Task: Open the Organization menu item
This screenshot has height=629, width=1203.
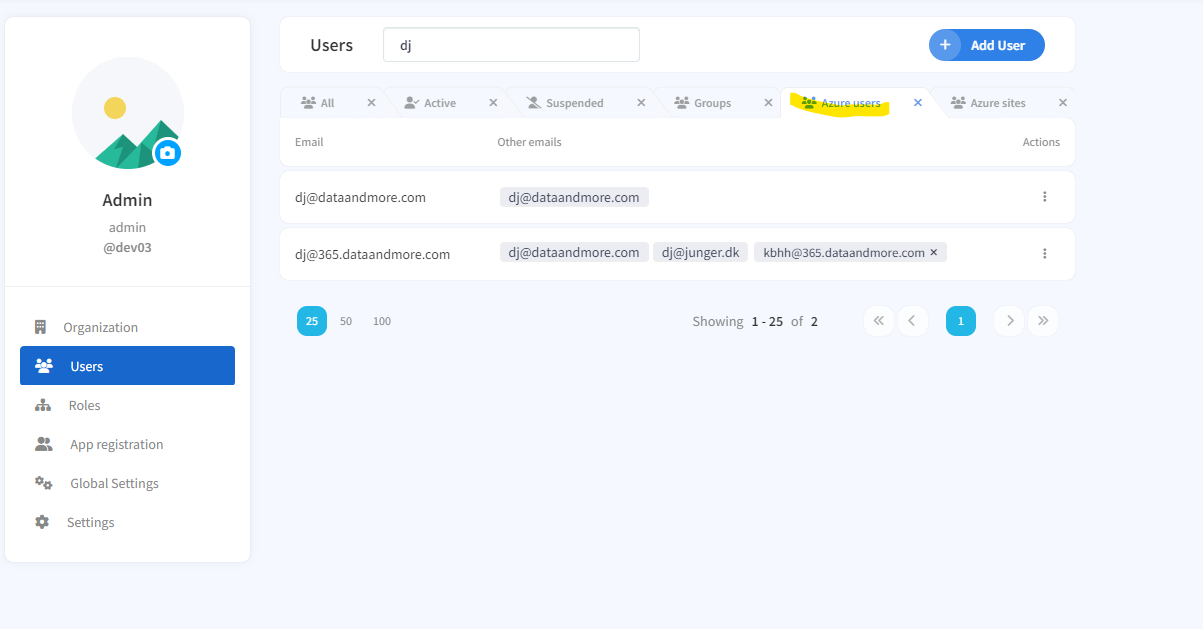Action: [100, 327]
